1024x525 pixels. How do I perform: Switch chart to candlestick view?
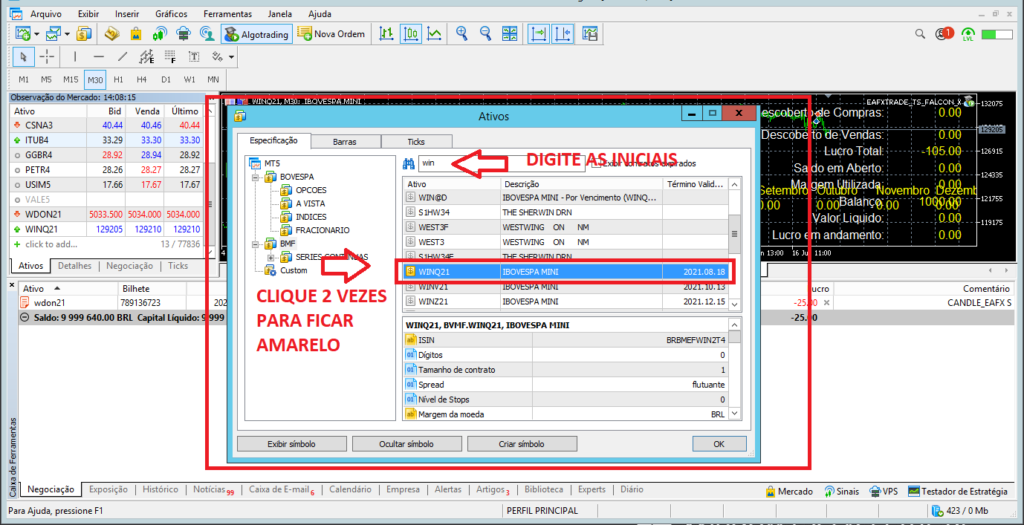pos(411,34)
